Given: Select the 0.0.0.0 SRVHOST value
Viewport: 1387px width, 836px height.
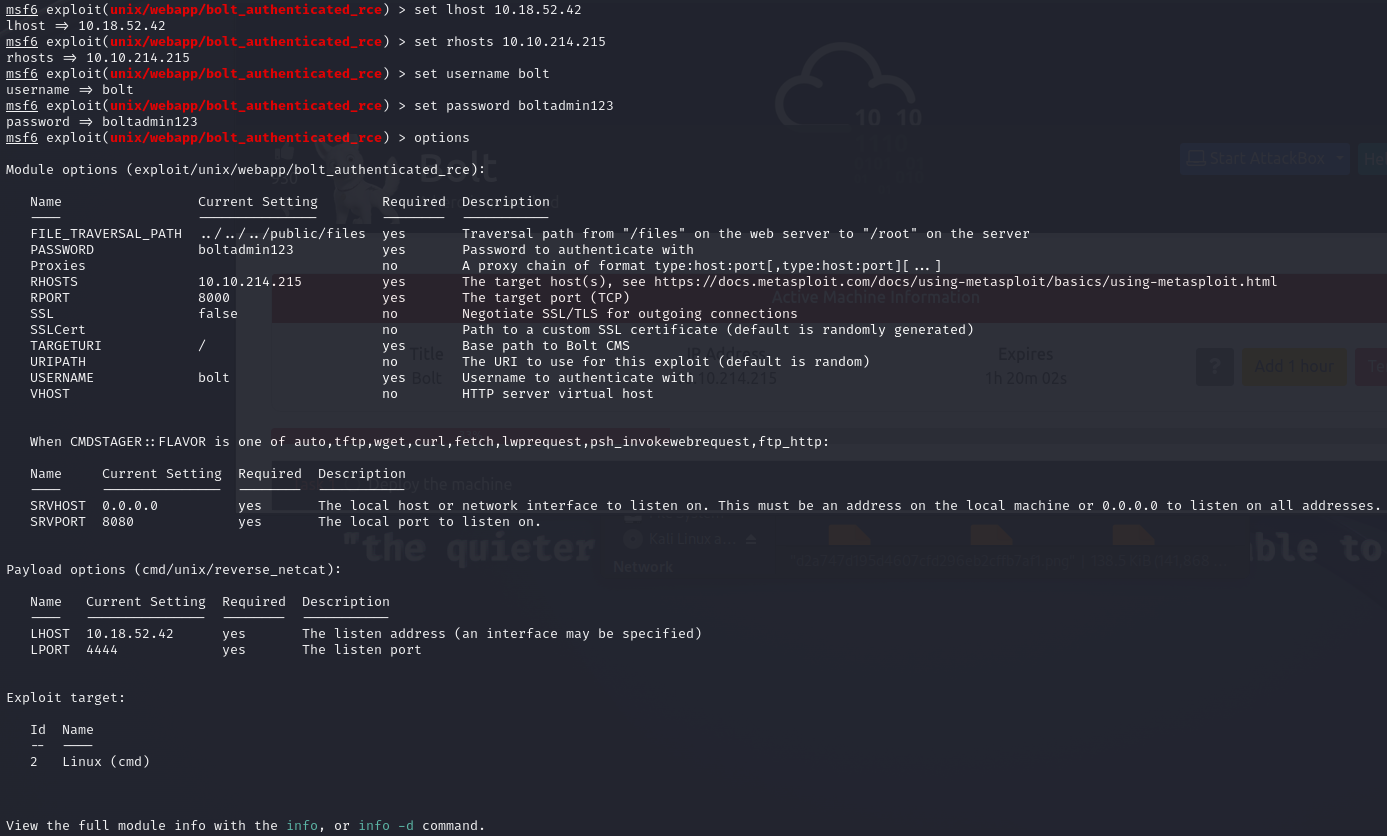Looking at the screenshot, I should pyautogui.click(x=130, y=506).
